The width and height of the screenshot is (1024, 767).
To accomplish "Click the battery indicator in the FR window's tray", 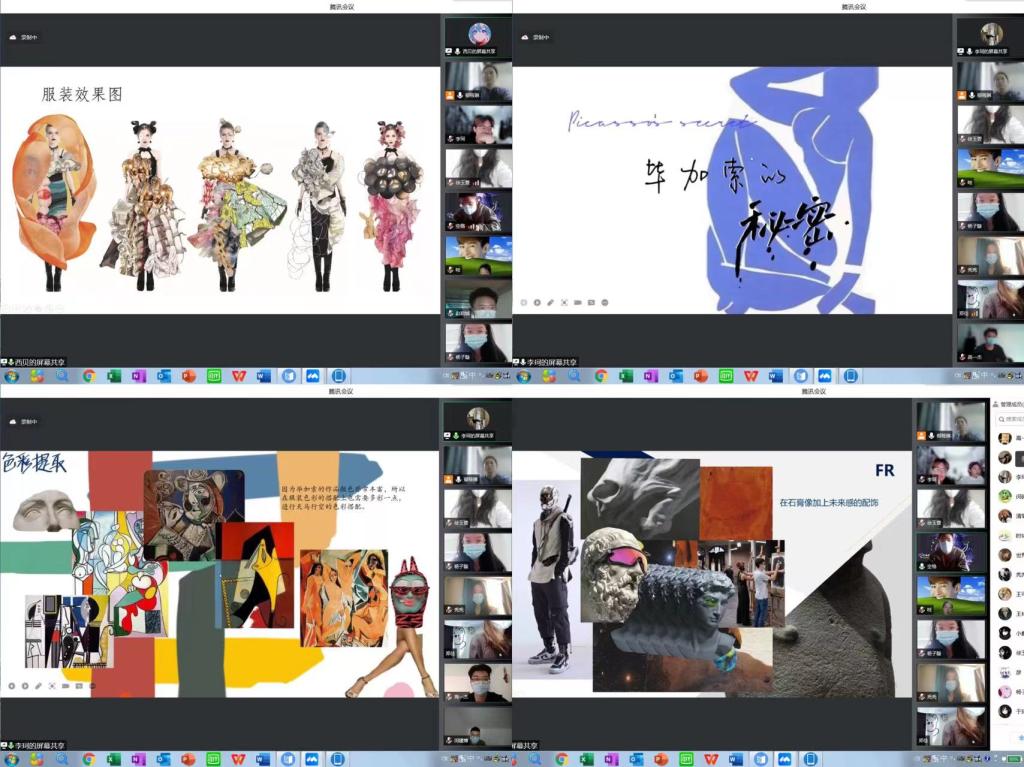I will point(1012,759).
